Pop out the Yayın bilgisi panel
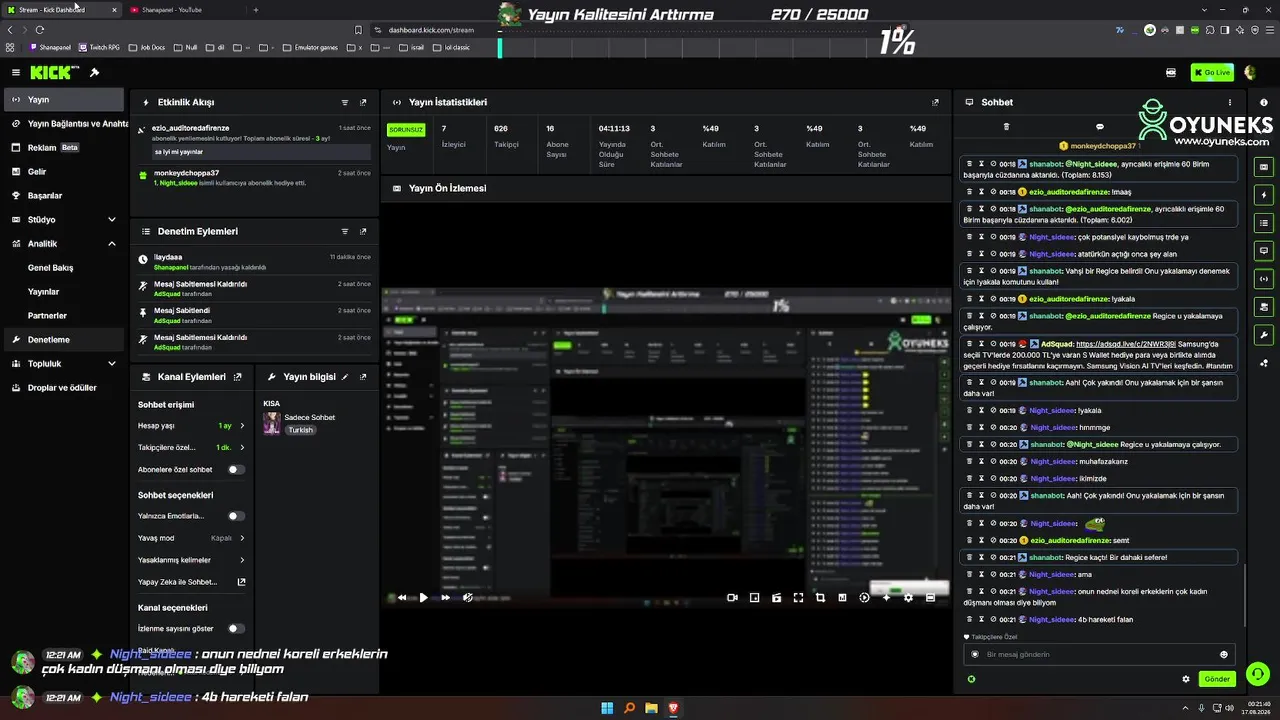Screen dimensions: 1280x720 [x=363, y=377]
